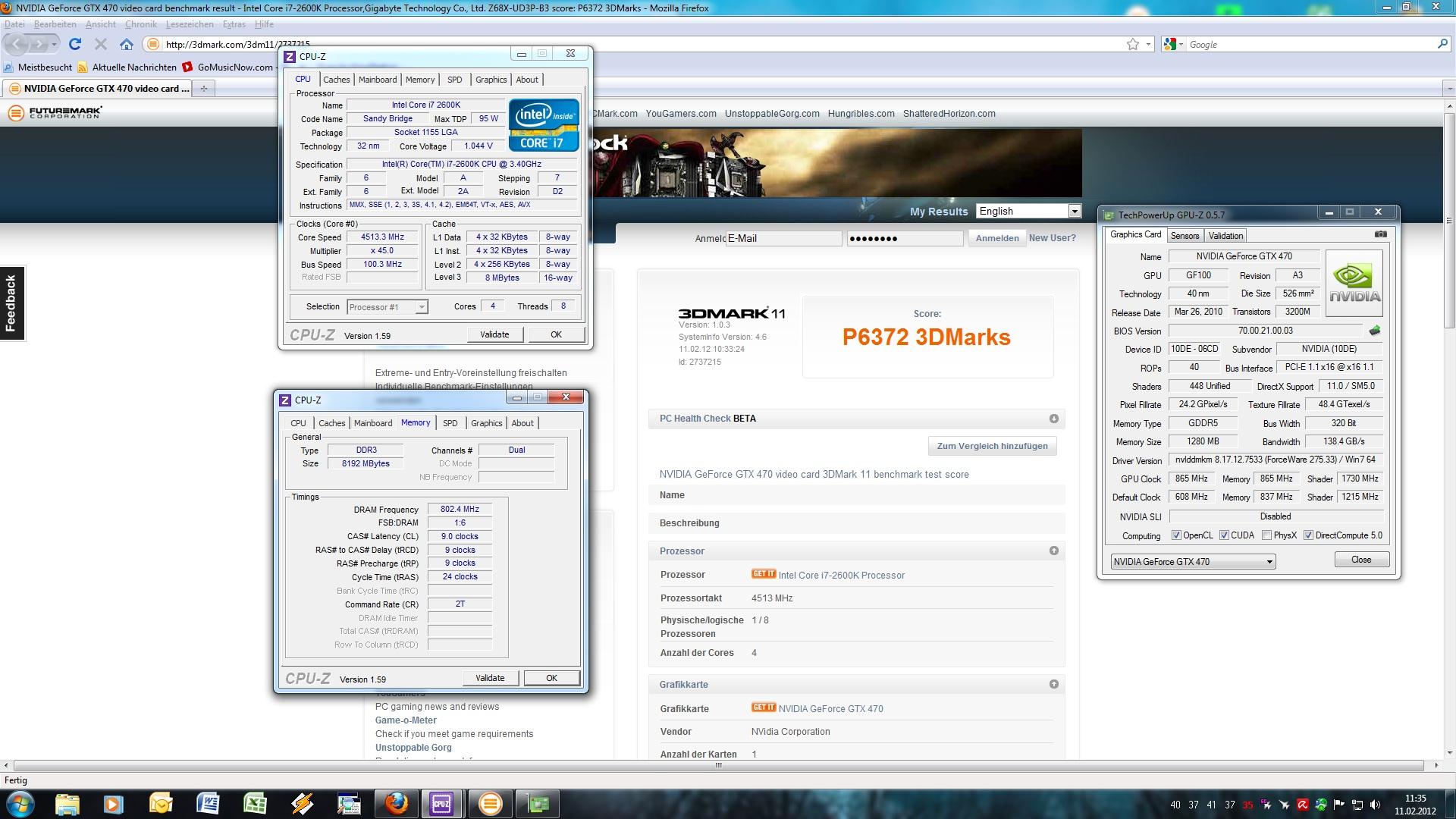1456x819 pixels.
Task: Open the Windows Start menu
Action: point(20,804)
